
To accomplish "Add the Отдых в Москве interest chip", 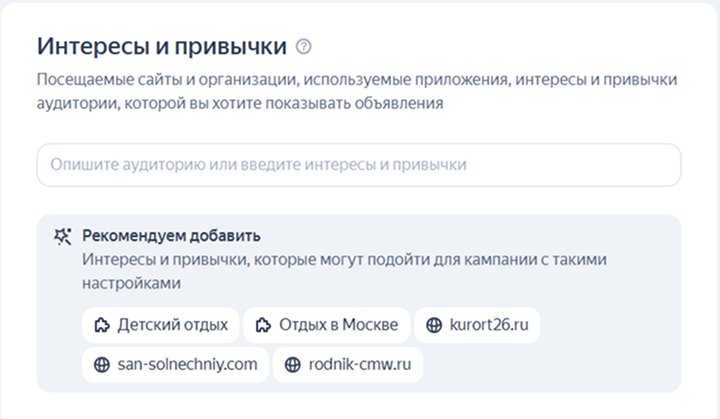I will [x=326, y=325].
